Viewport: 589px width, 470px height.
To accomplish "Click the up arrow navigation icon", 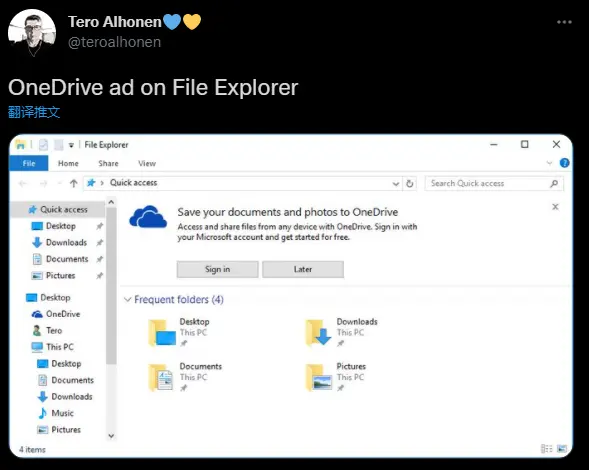I will coord(74,183).
